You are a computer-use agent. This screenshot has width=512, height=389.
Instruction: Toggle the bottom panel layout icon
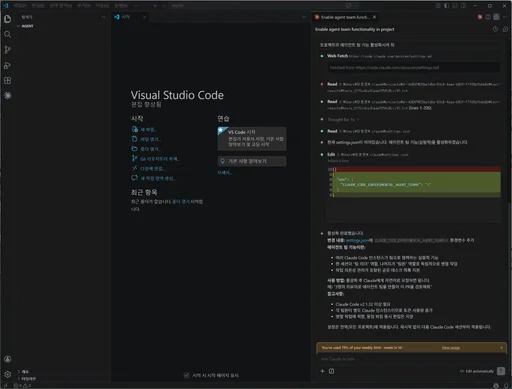[x=455, y=6]
